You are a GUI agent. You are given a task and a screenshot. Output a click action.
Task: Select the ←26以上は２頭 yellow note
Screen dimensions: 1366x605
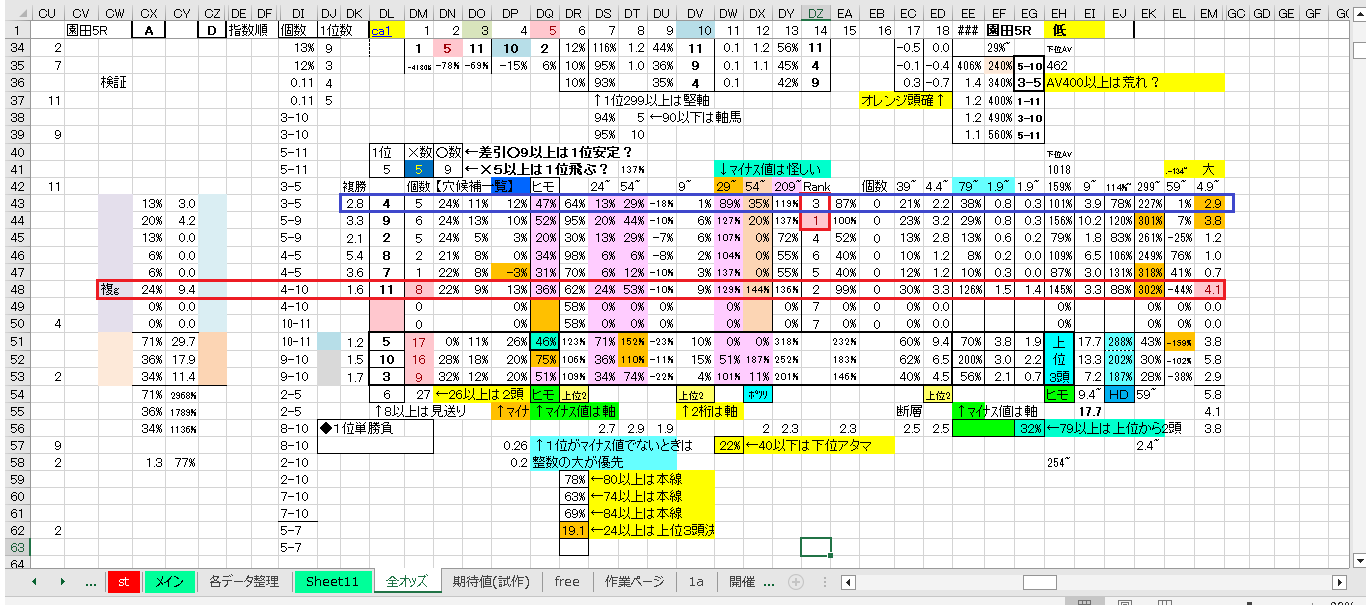pyautogui.click(x=481, y=394)
